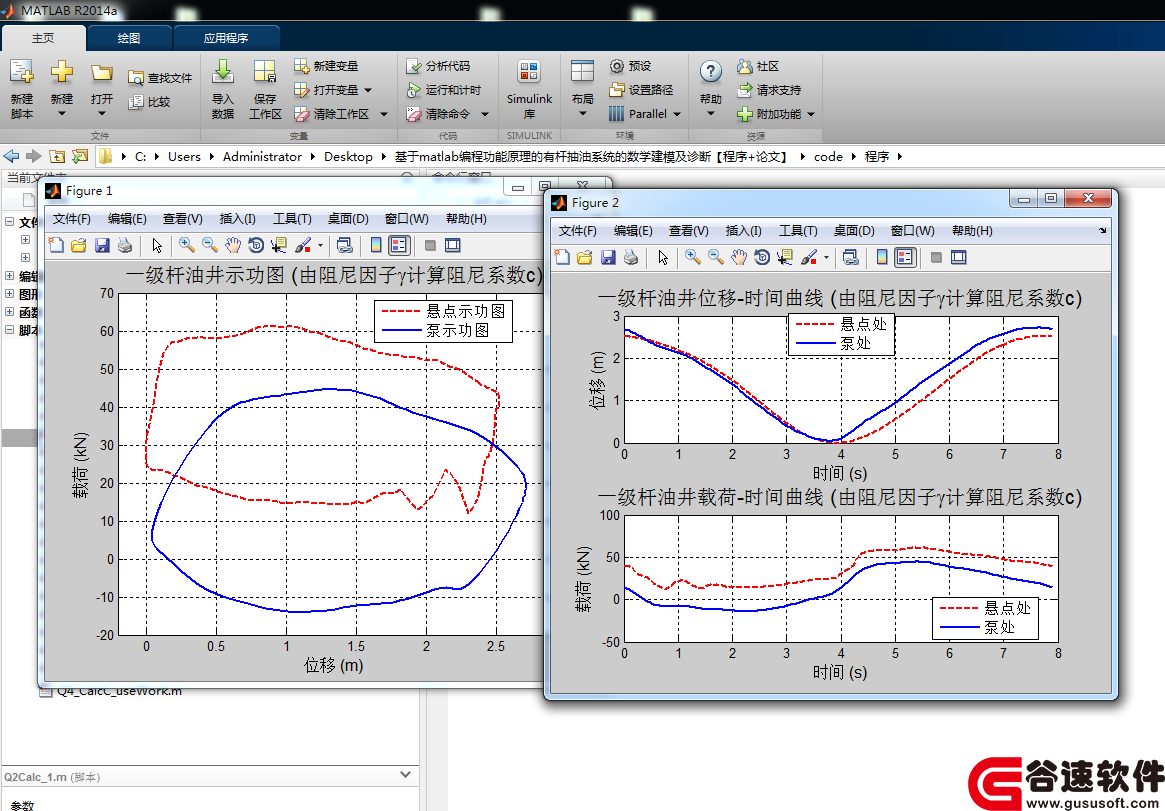
Task: Click Brush/Select Data tool in Figure 2
Action: (809, 257)
